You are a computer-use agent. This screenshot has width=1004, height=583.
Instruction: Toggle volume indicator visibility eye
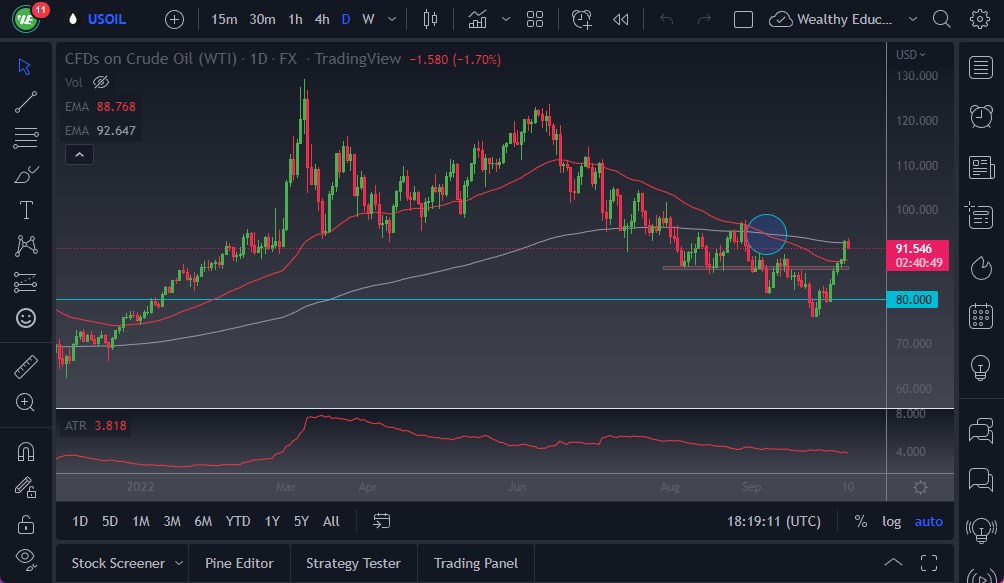pos(100,82)
